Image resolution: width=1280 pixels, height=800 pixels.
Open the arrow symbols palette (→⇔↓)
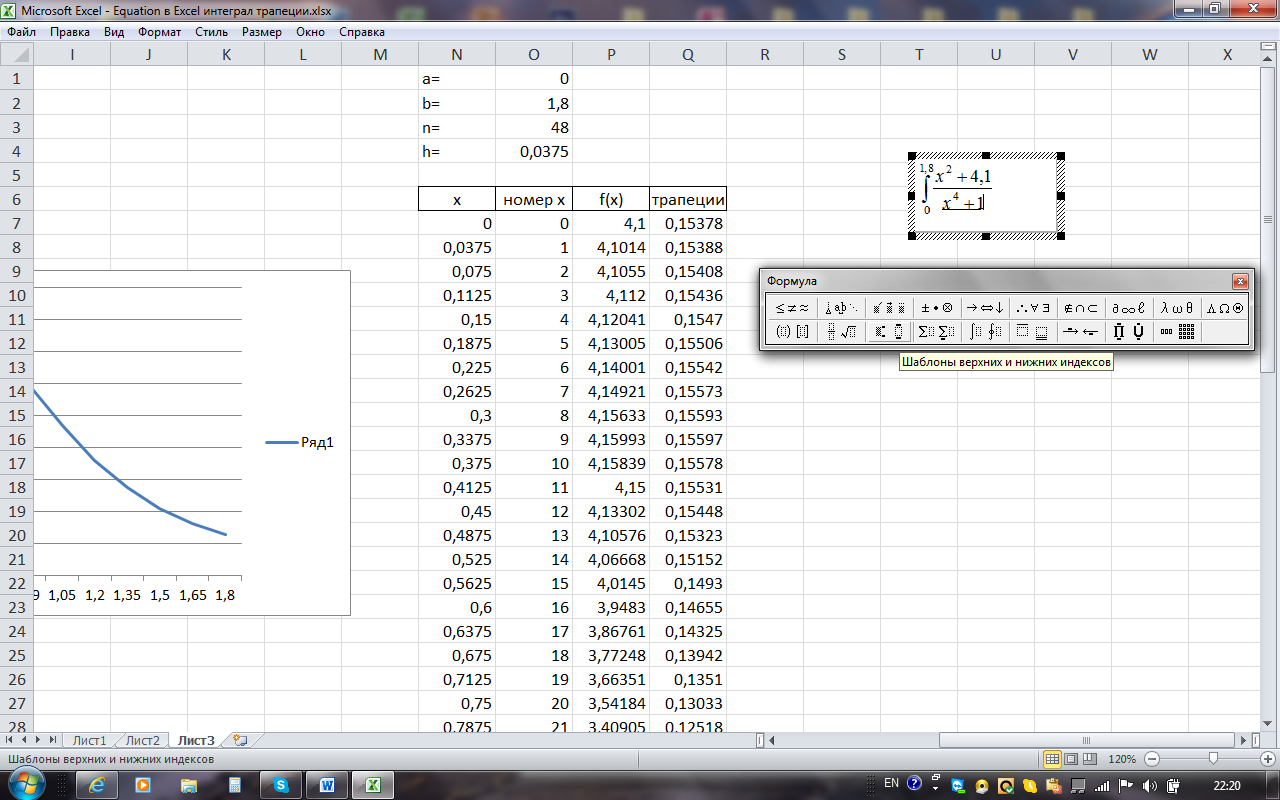985,308
